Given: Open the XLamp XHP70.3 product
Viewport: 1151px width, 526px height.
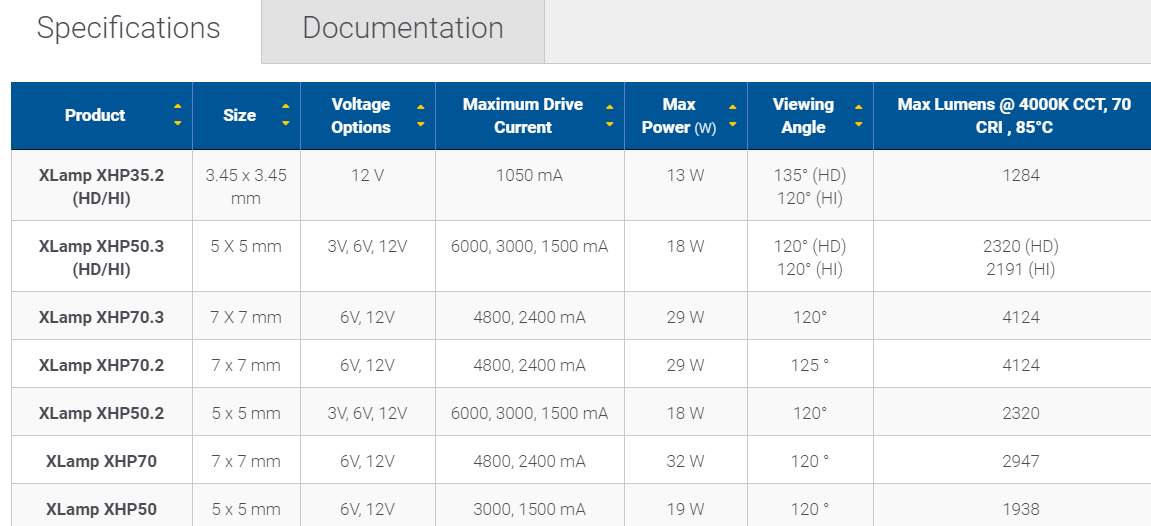Looking at the screenshot, I should point(101,317).
